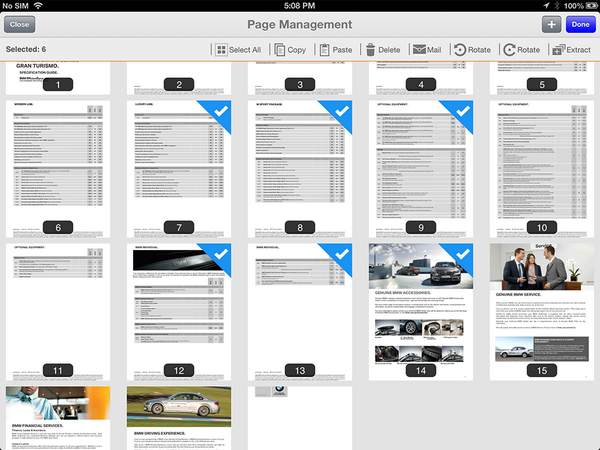Tap the Copy pages icon
This screenshot has width=600, height=450.
[280, 50]
